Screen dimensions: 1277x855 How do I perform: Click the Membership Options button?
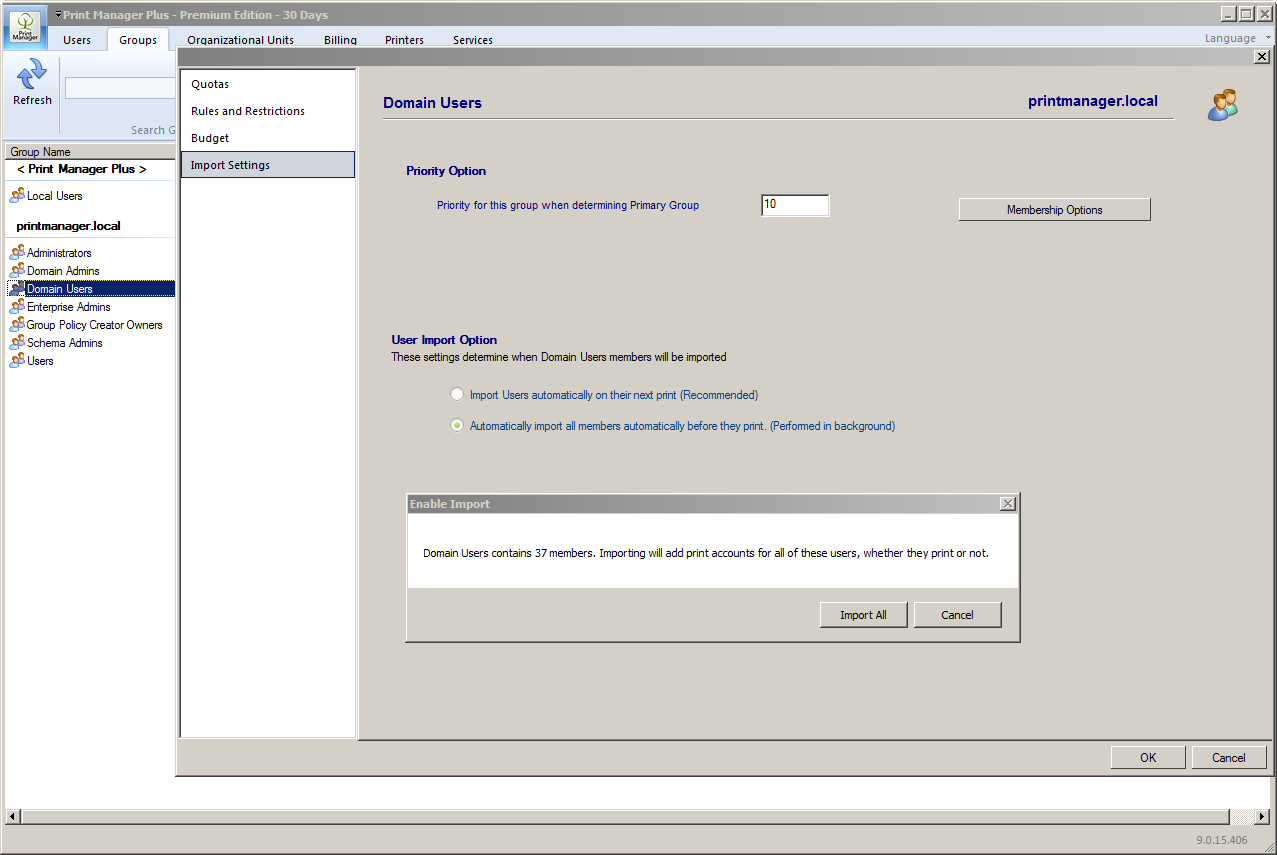(x=1055, y=210)
